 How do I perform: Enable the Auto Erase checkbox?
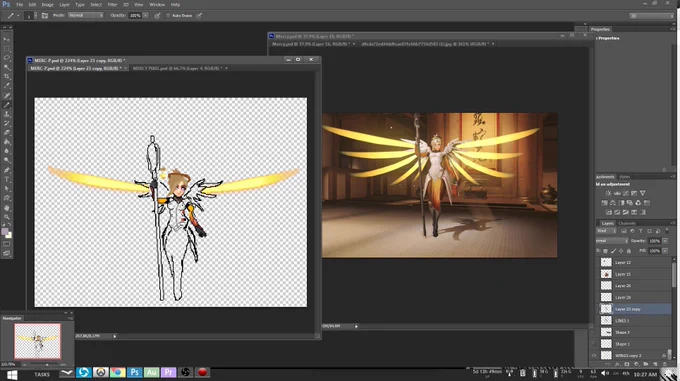point(168,16)
